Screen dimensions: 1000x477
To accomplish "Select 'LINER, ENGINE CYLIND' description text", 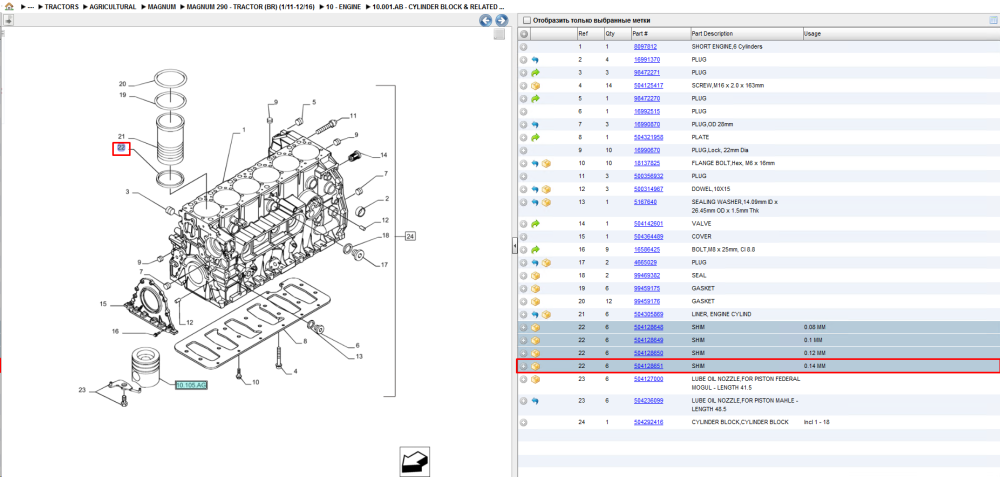I will [x=721, y=314].
